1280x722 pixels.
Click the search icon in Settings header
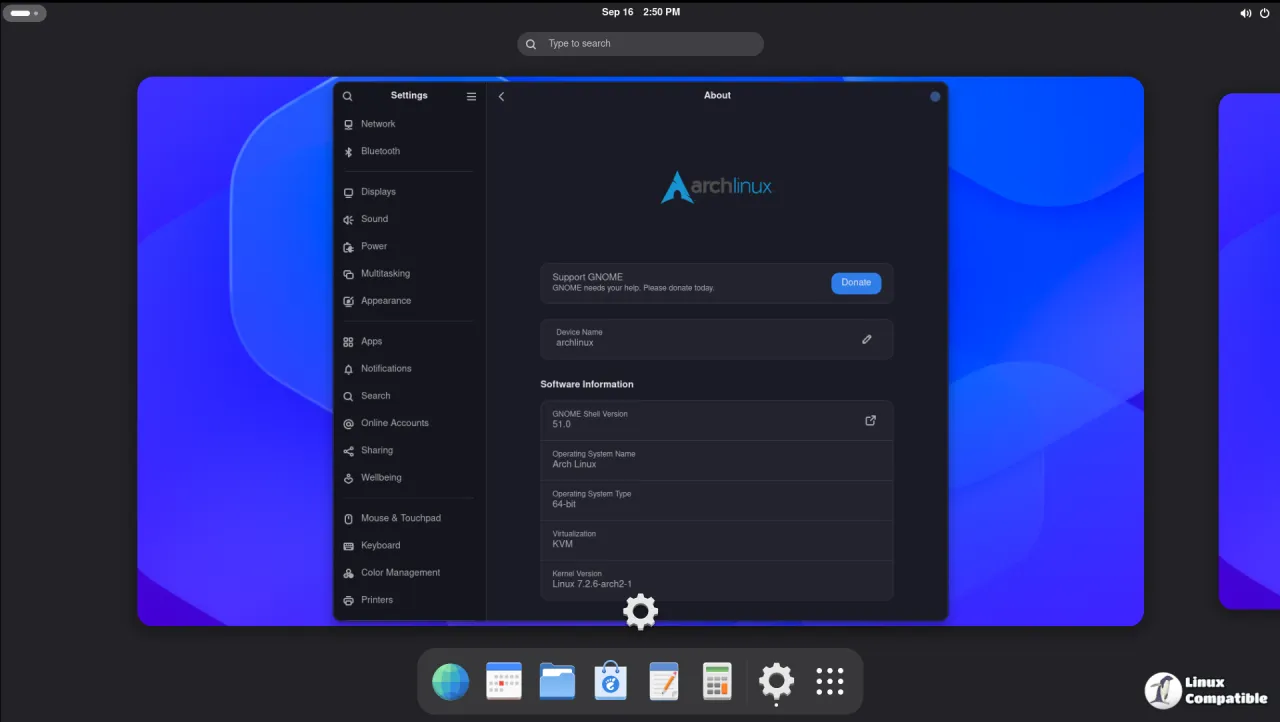[348, 96]
